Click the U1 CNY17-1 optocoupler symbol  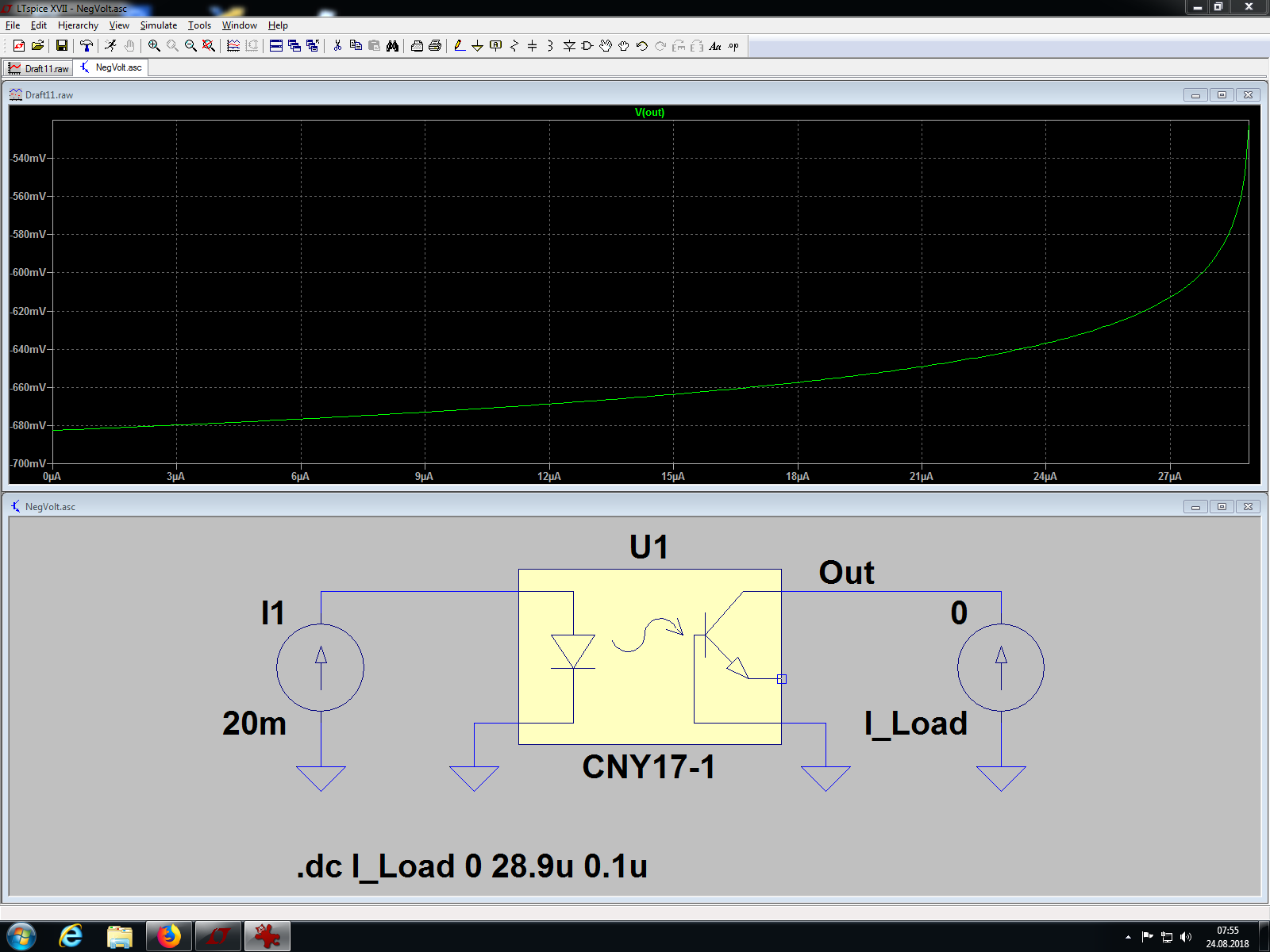649,657
